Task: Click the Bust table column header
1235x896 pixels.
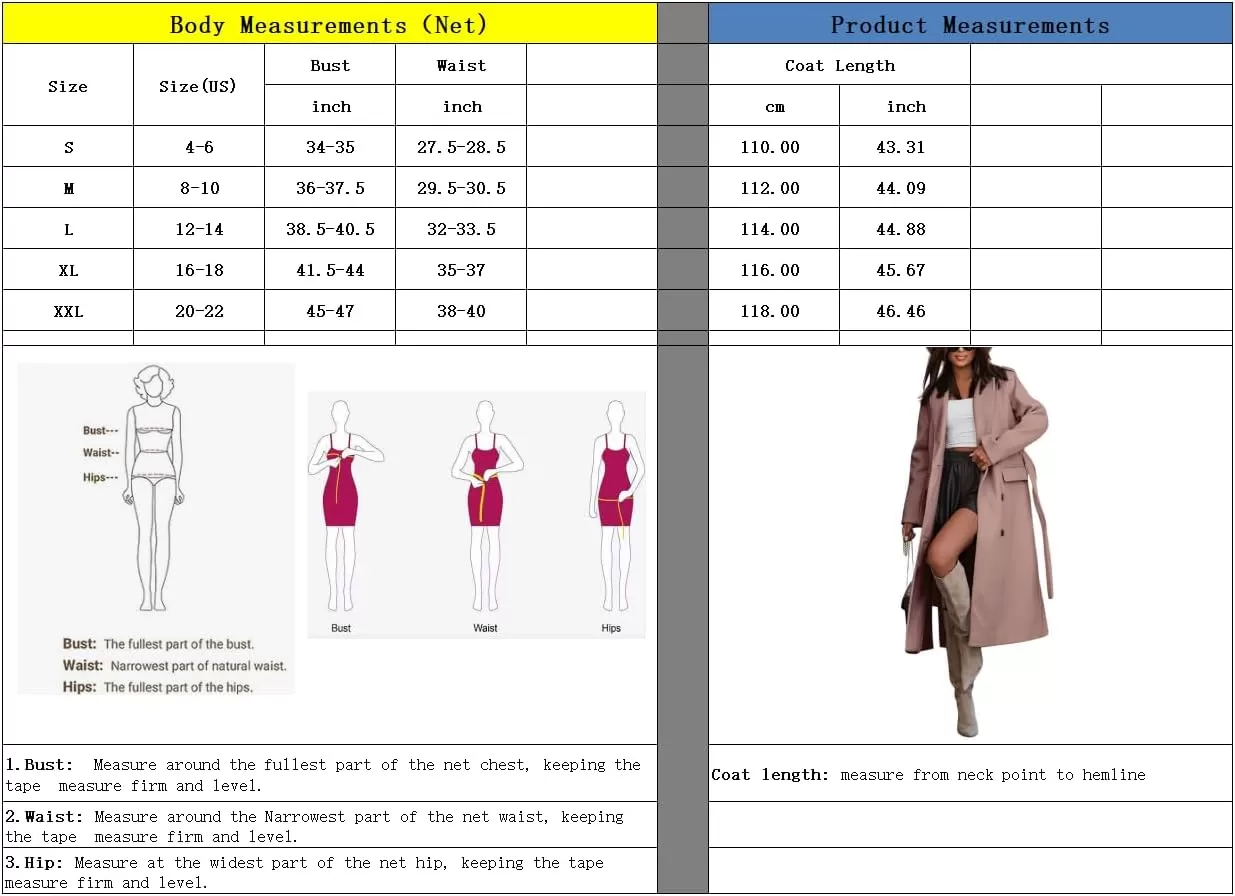Action: [330, 65]
